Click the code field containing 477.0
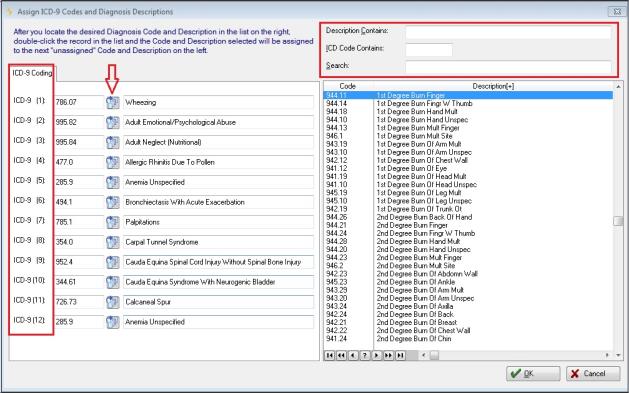This screenshot has width=629, height=393. pyautogui.click(x=79, y=162)
